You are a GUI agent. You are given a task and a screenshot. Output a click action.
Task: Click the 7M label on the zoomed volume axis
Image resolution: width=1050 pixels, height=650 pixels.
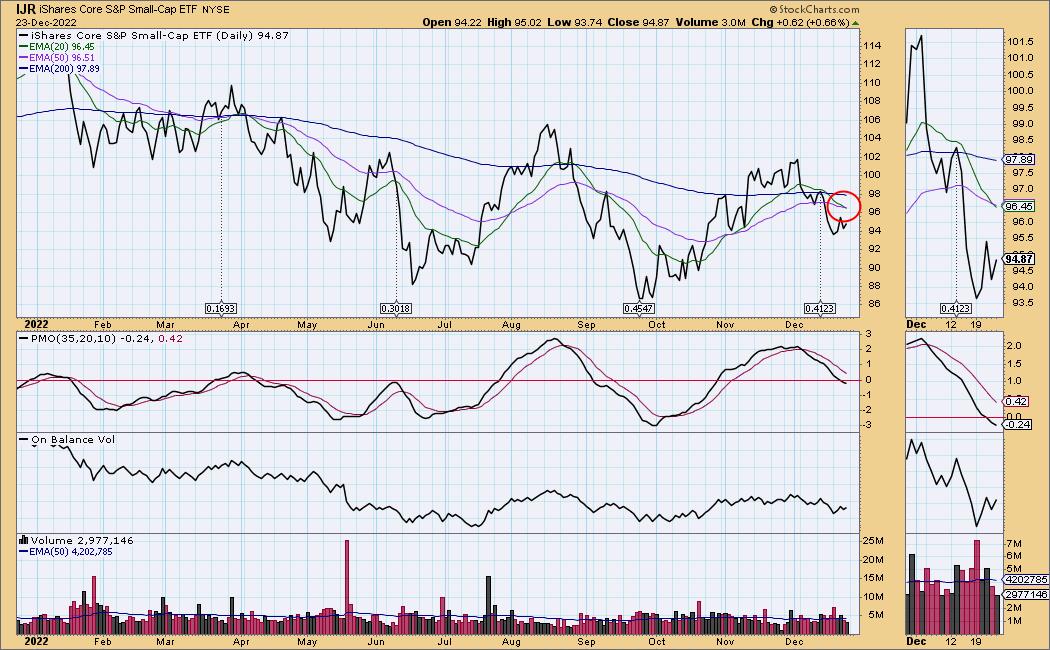click(x=1014, y=543)
